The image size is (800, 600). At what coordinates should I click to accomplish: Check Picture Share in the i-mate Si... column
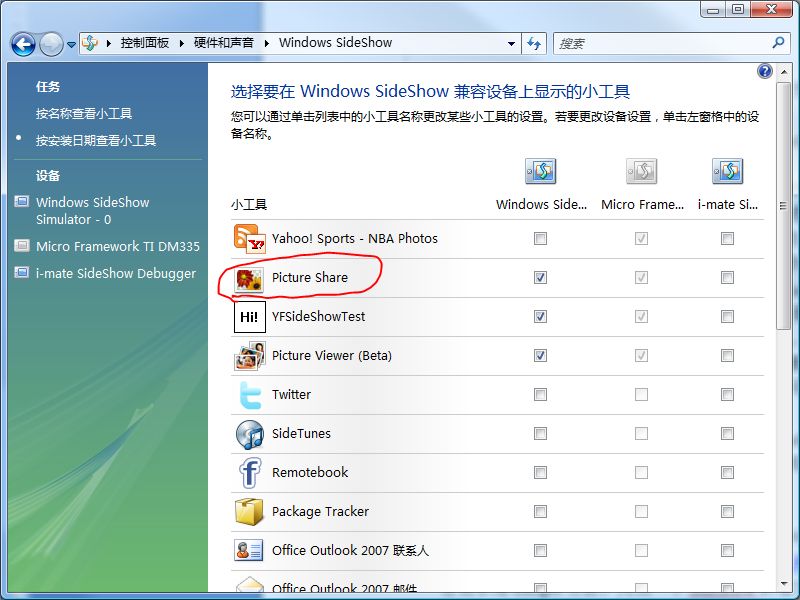[x=728, y=278]
